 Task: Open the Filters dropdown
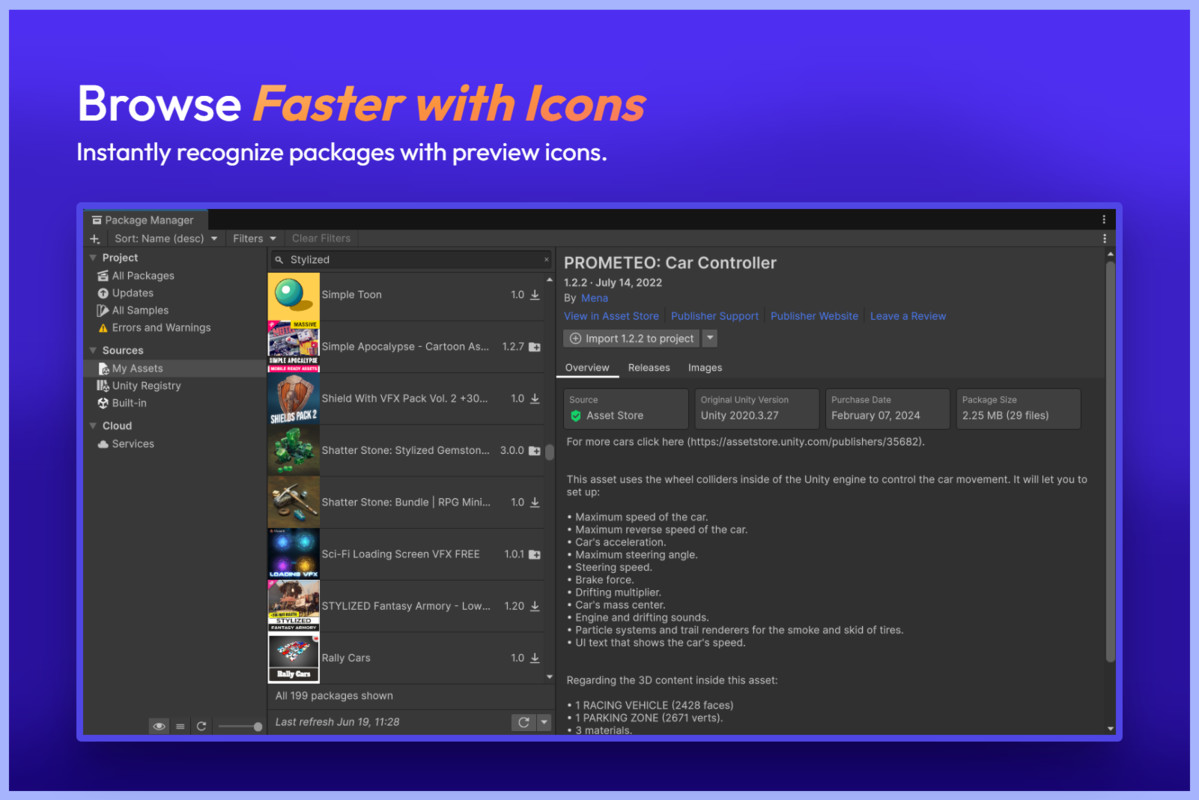pos(254,239)
